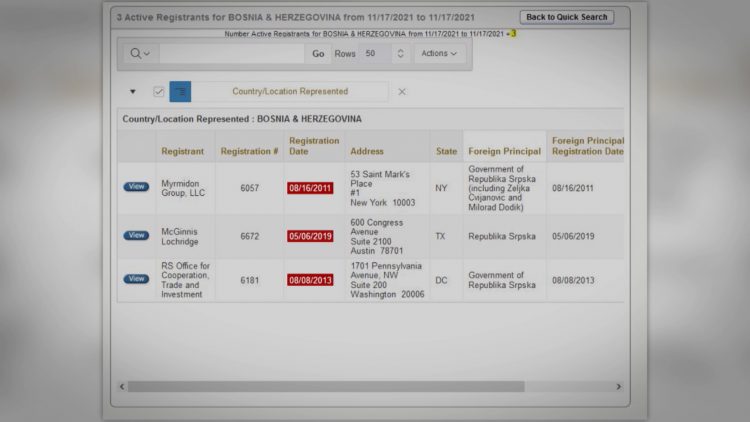The image size is (750, 422).
Task: Open the search column selector magnifier
Action: click(x=140, y=54)
